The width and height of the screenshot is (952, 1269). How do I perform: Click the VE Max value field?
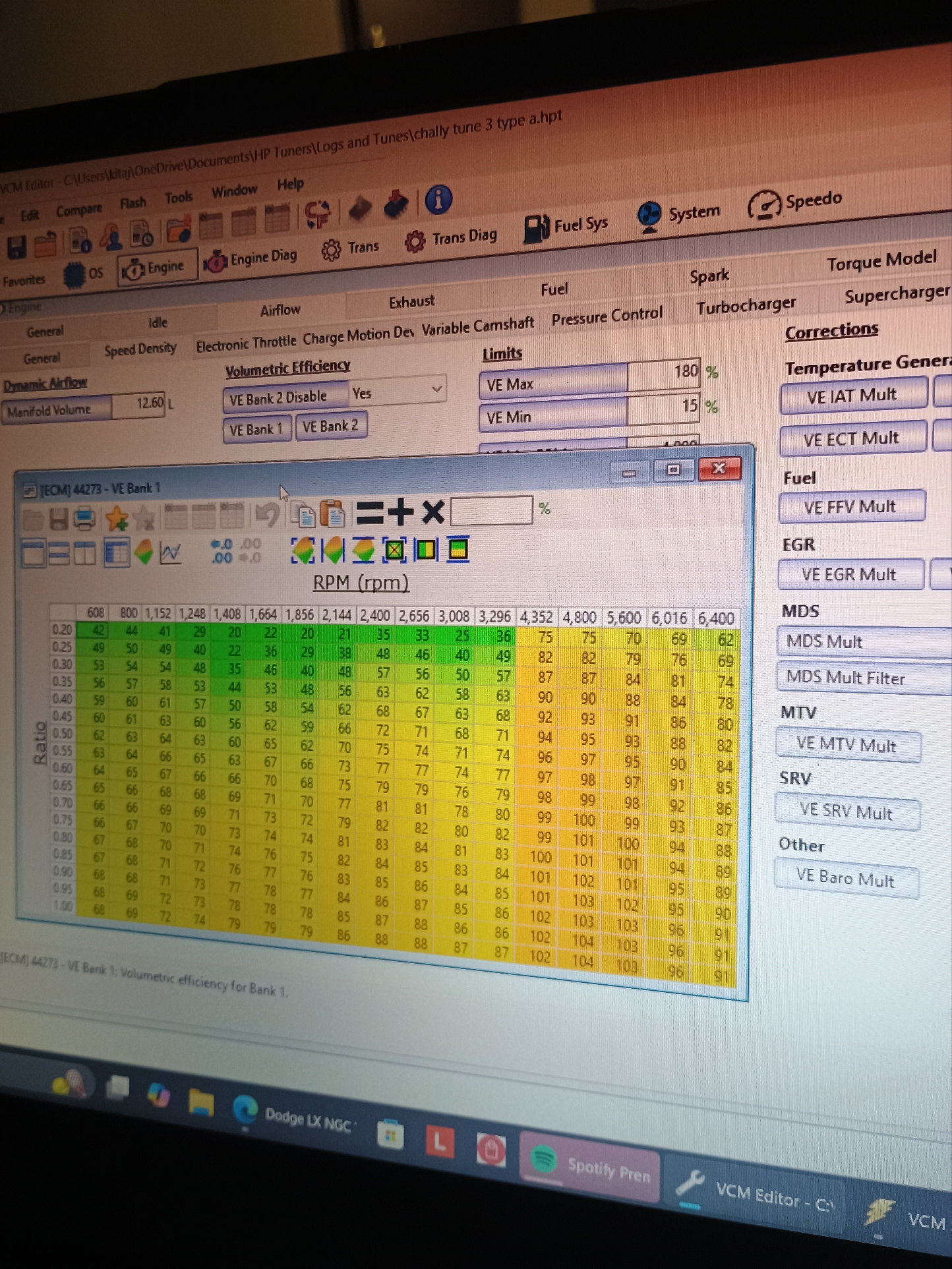coord(663,372)
